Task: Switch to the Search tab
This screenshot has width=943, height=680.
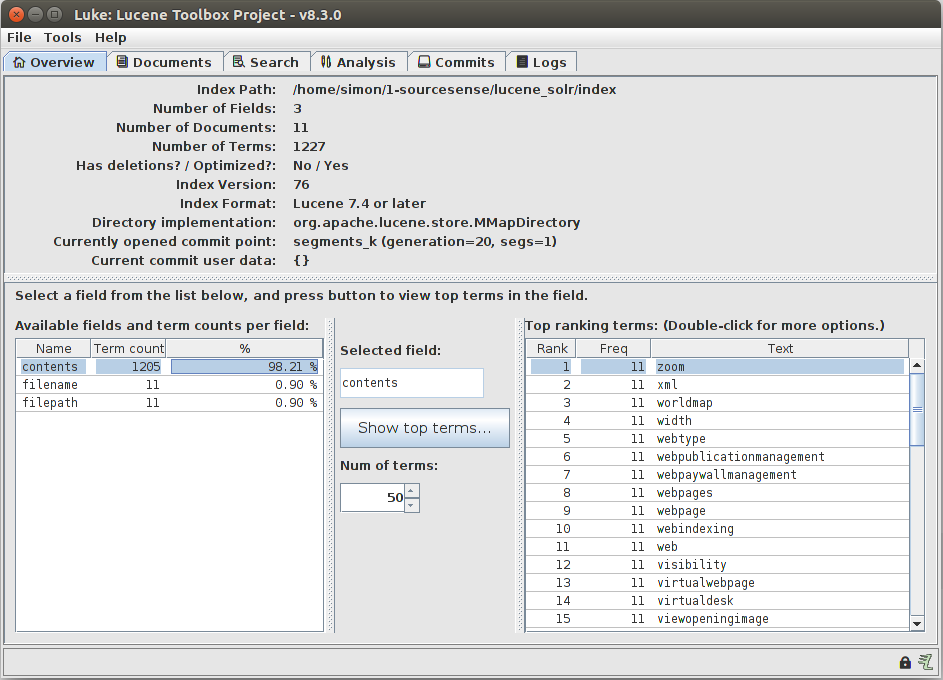Action: [266, 62]
